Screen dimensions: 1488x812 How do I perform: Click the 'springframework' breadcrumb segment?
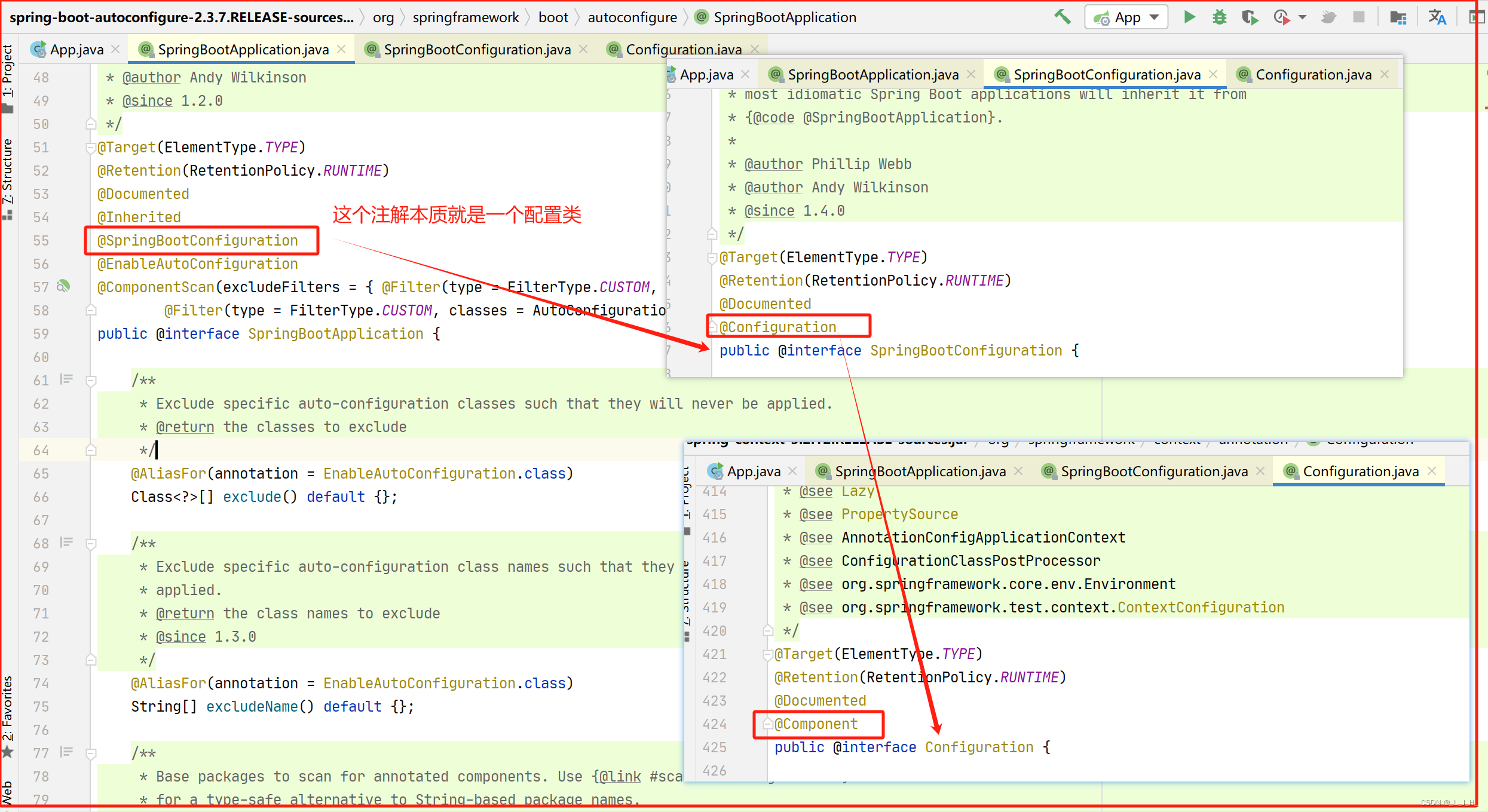(x=466, y=17)
